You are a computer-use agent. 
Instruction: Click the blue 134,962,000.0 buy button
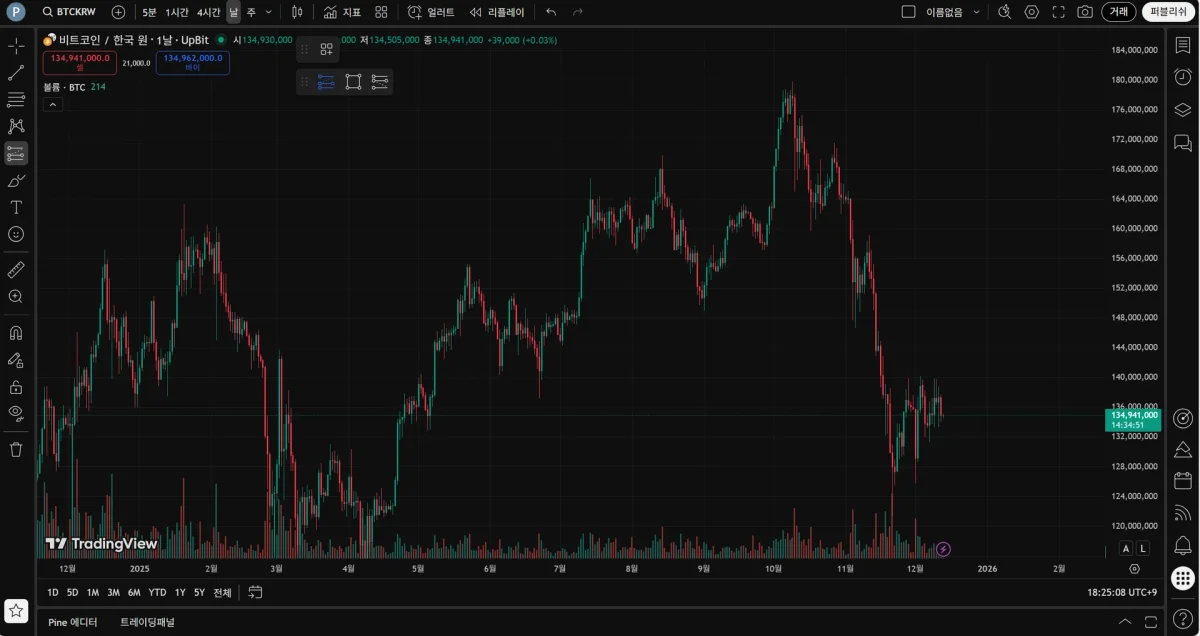click(x=193, y=62)
